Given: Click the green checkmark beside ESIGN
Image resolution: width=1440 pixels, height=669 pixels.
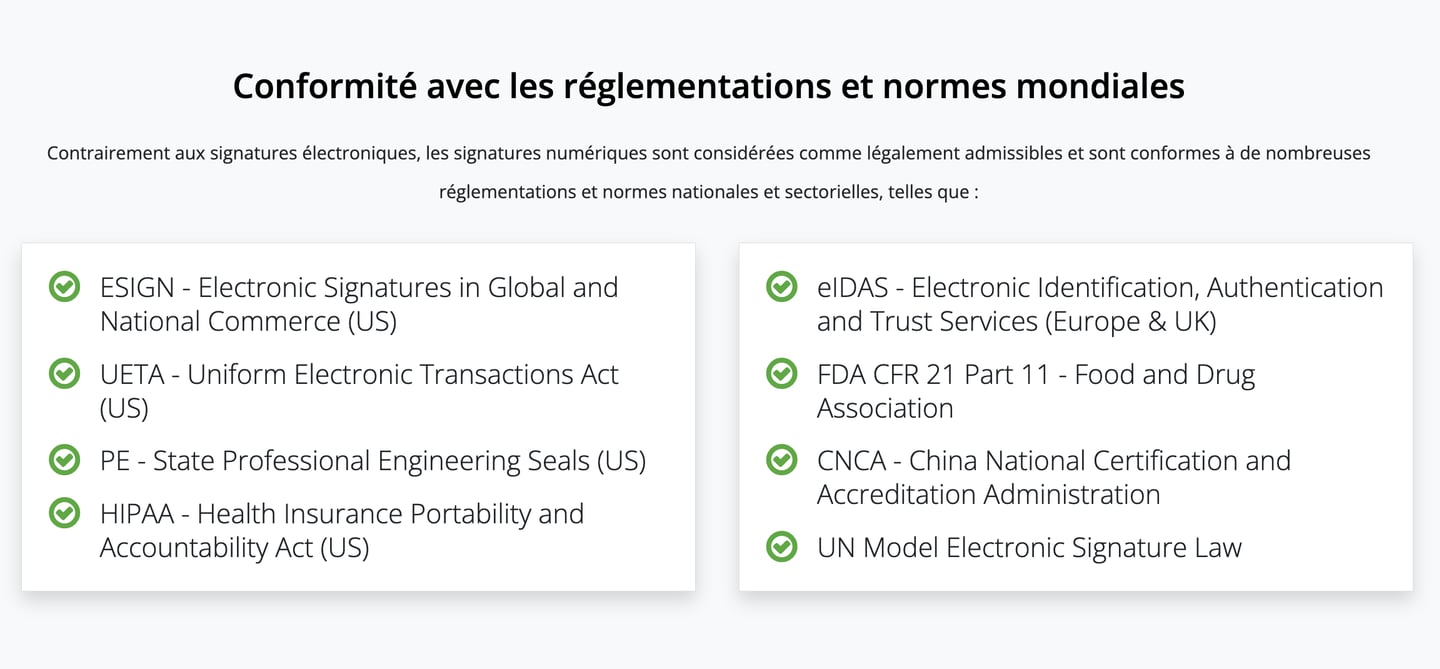Looking at the screenshot, I should (64, 287).
